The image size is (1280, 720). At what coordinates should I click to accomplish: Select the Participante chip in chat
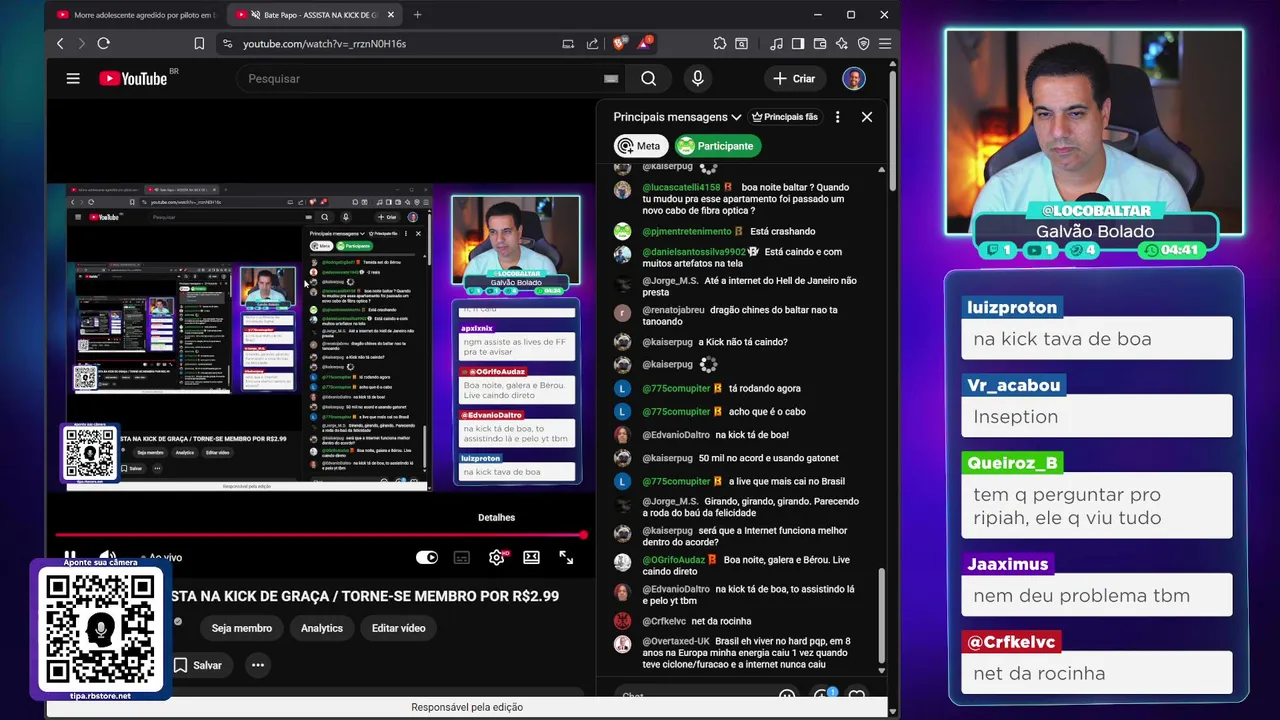coord(717,146)
